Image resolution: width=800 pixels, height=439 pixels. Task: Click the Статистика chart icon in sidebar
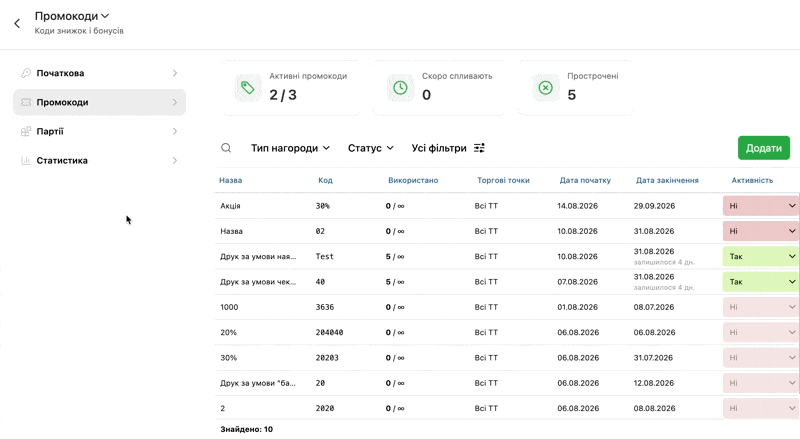click(x=26, y=160)
